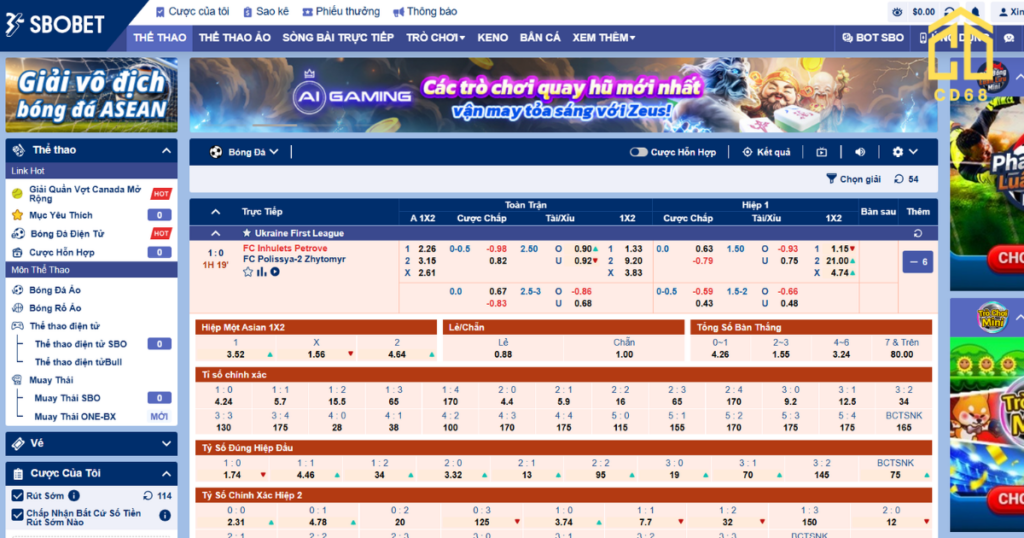Open SÒNG BÀI TRỰC TIẾP tab
This screenshot has height=538, width=1024.
[x=338, y=38]
